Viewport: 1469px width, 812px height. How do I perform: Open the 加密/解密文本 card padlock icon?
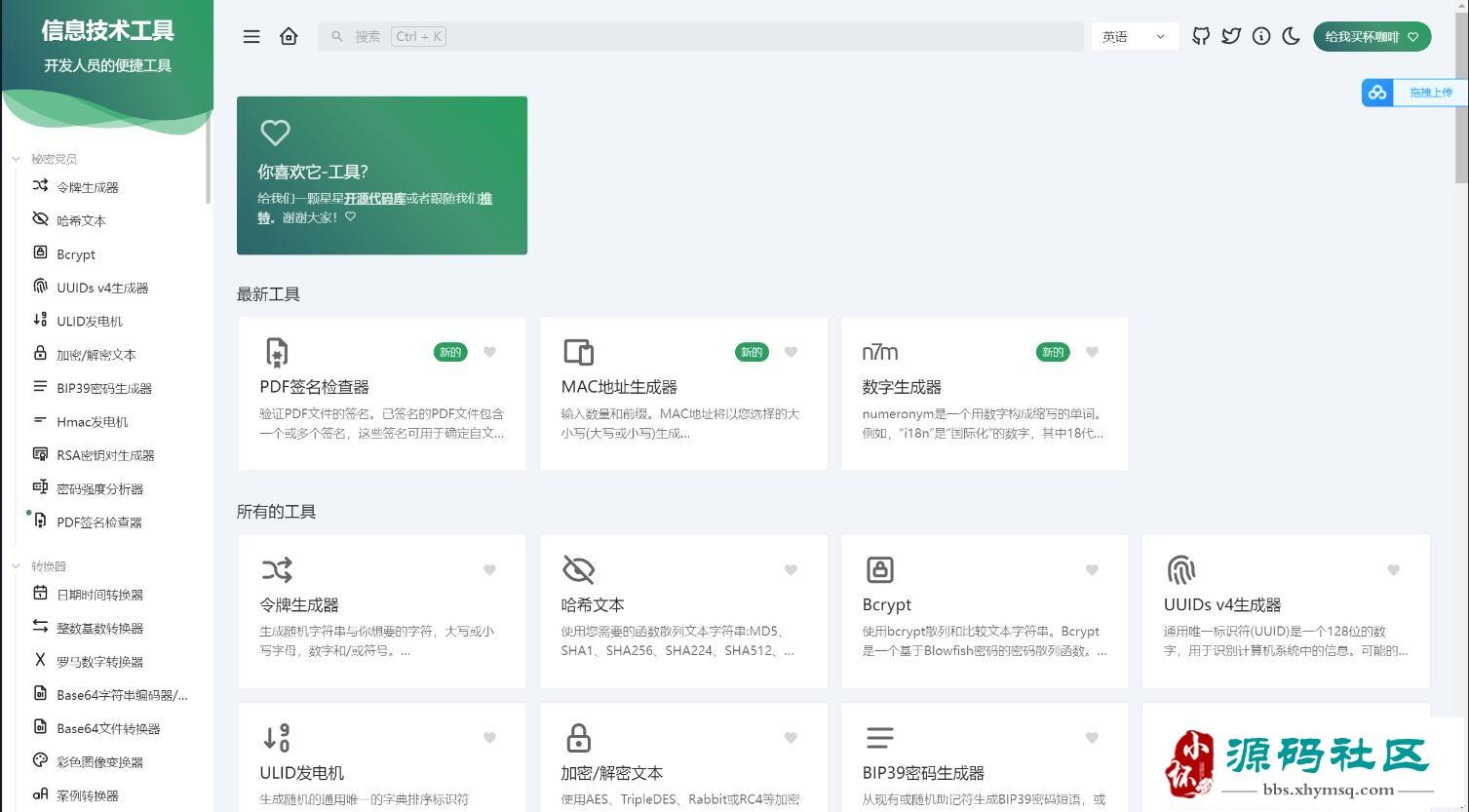click(578, 738)
